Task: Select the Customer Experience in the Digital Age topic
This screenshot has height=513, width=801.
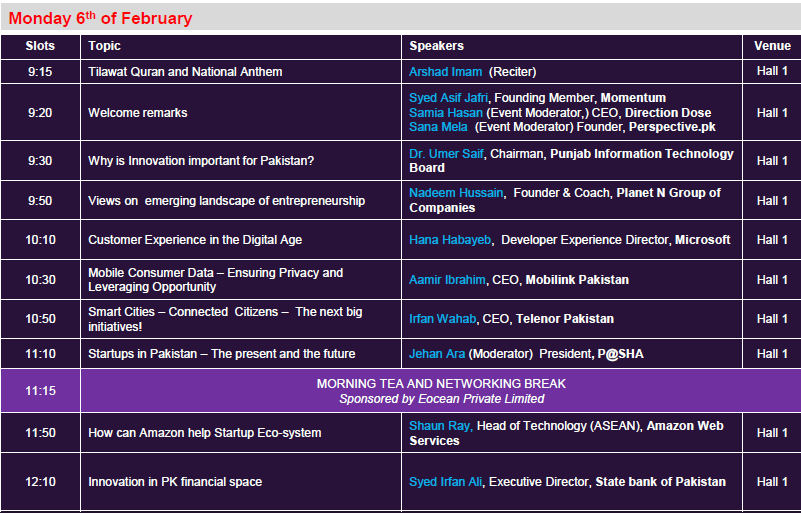Action: tap(194, 240)
